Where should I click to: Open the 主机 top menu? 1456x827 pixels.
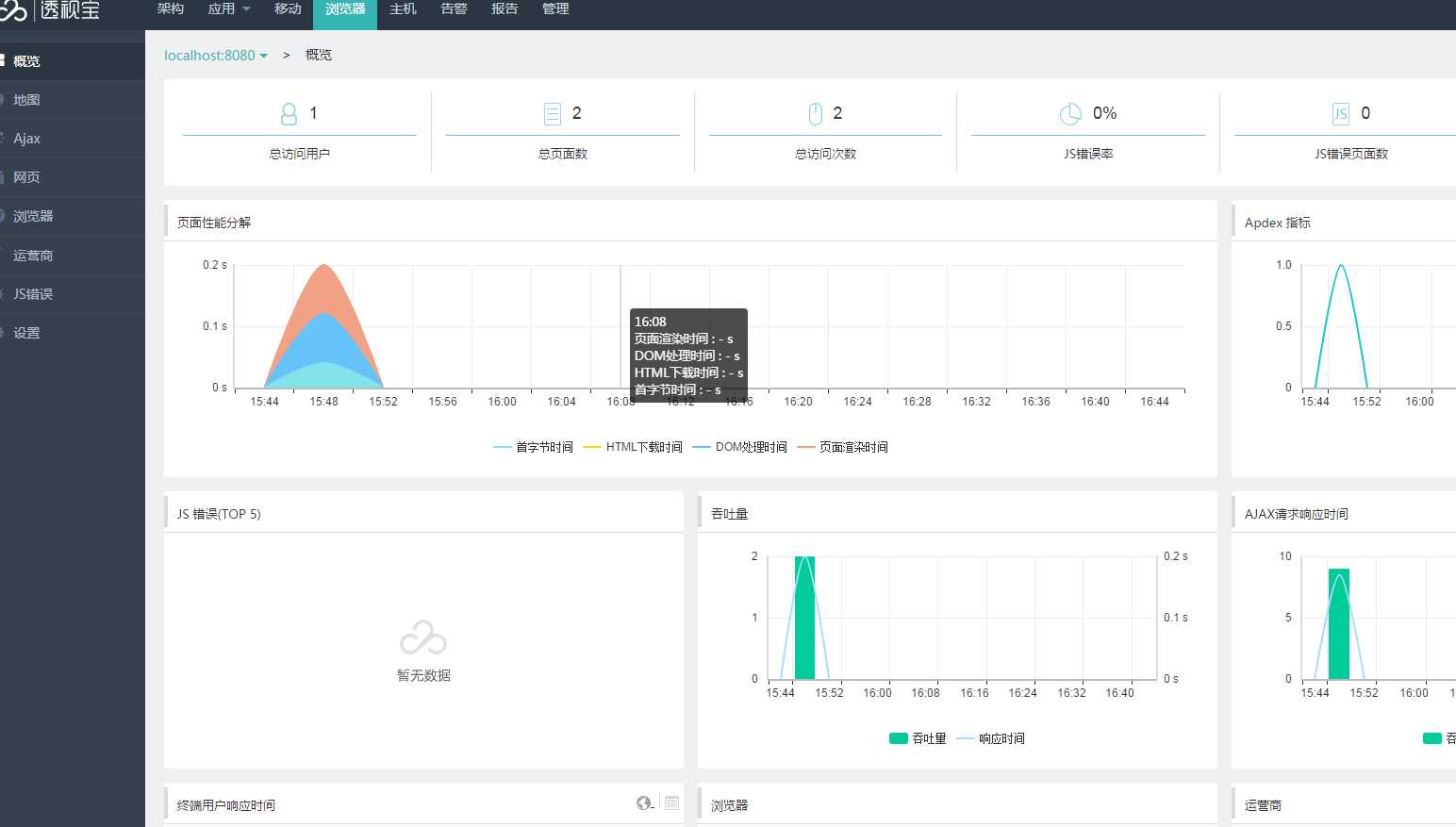click(x=403, y=8)
